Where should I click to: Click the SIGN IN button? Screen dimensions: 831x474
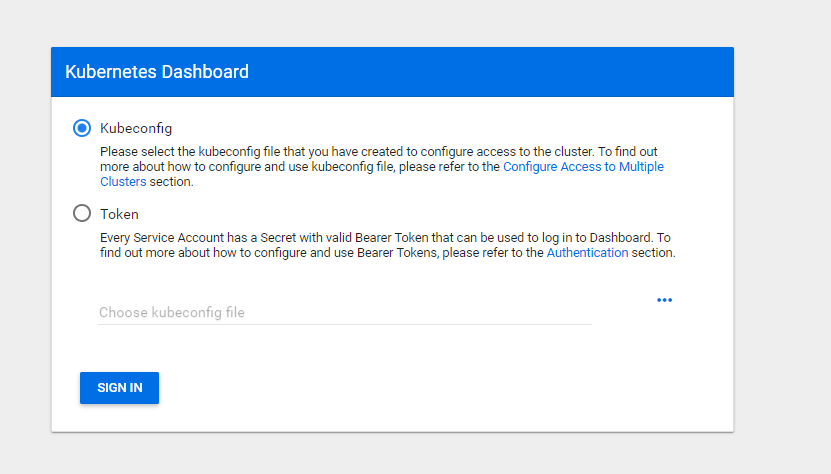pos(119,388)
